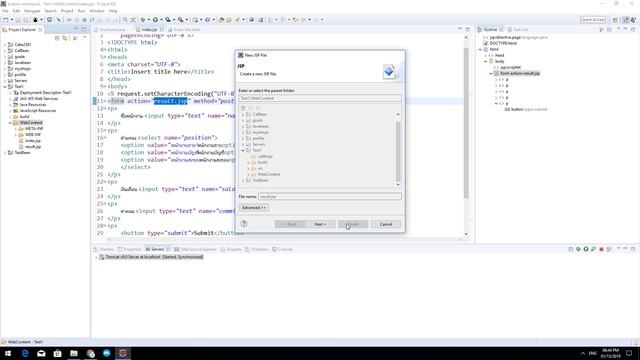Click the green Run toolbar icon

tap(155, 20)
